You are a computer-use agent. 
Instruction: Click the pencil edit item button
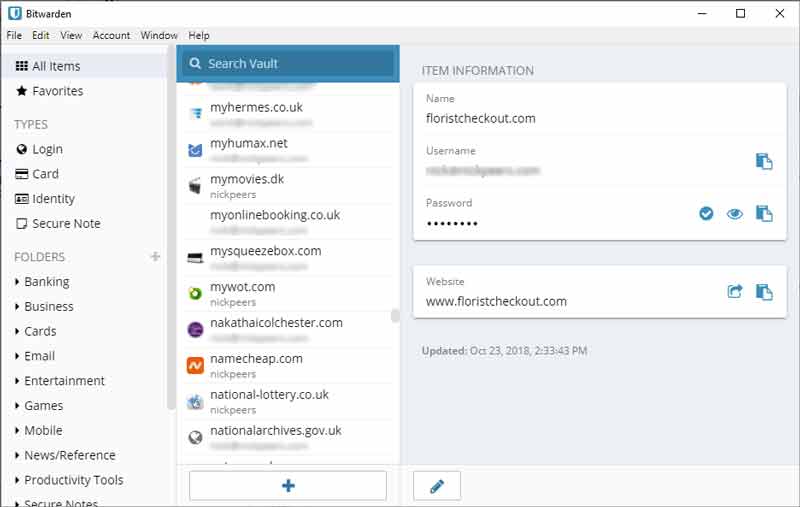coord(437,486)
